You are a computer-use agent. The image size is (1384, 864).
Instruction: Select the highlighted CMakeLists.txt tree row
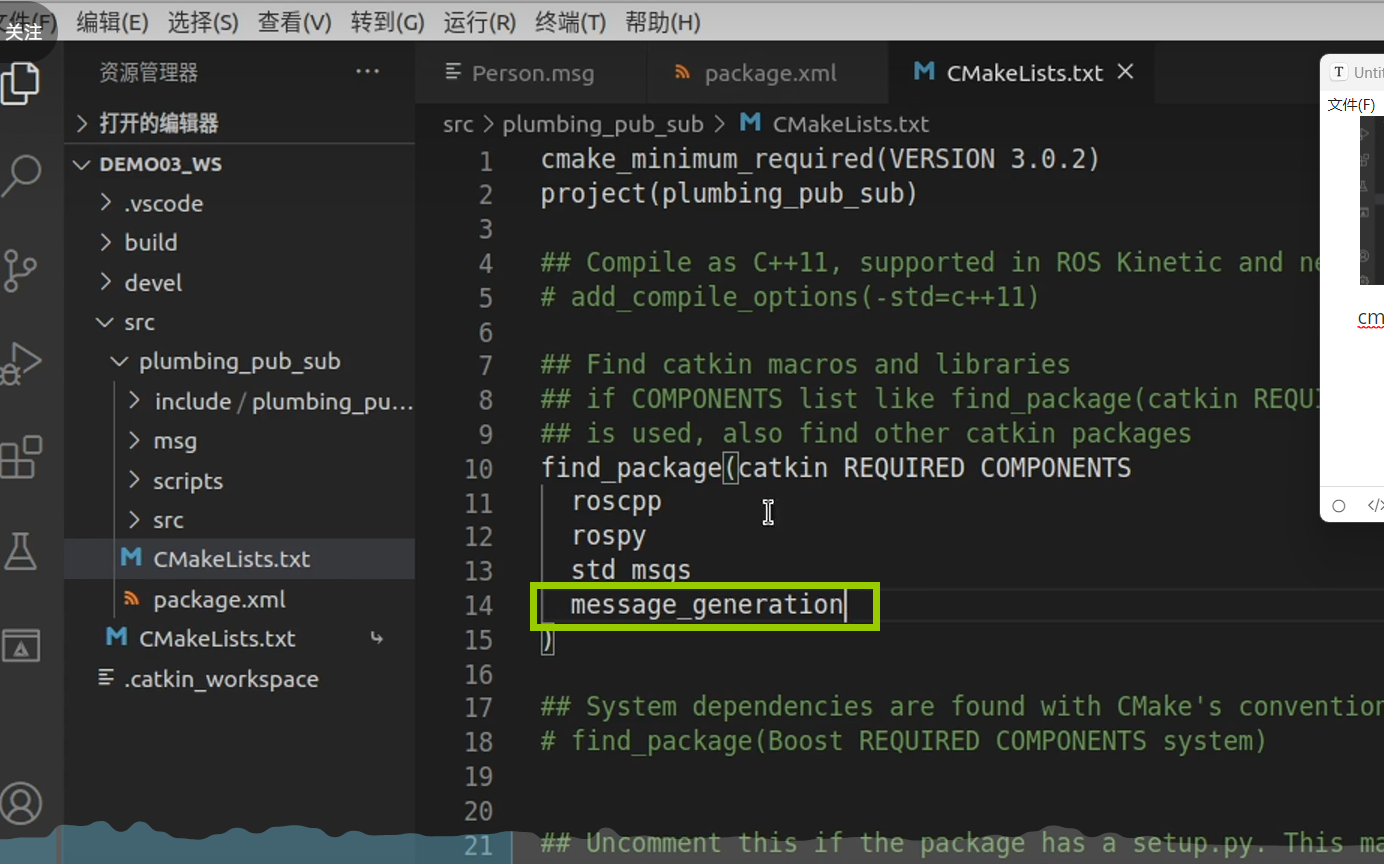click(240, 559)
